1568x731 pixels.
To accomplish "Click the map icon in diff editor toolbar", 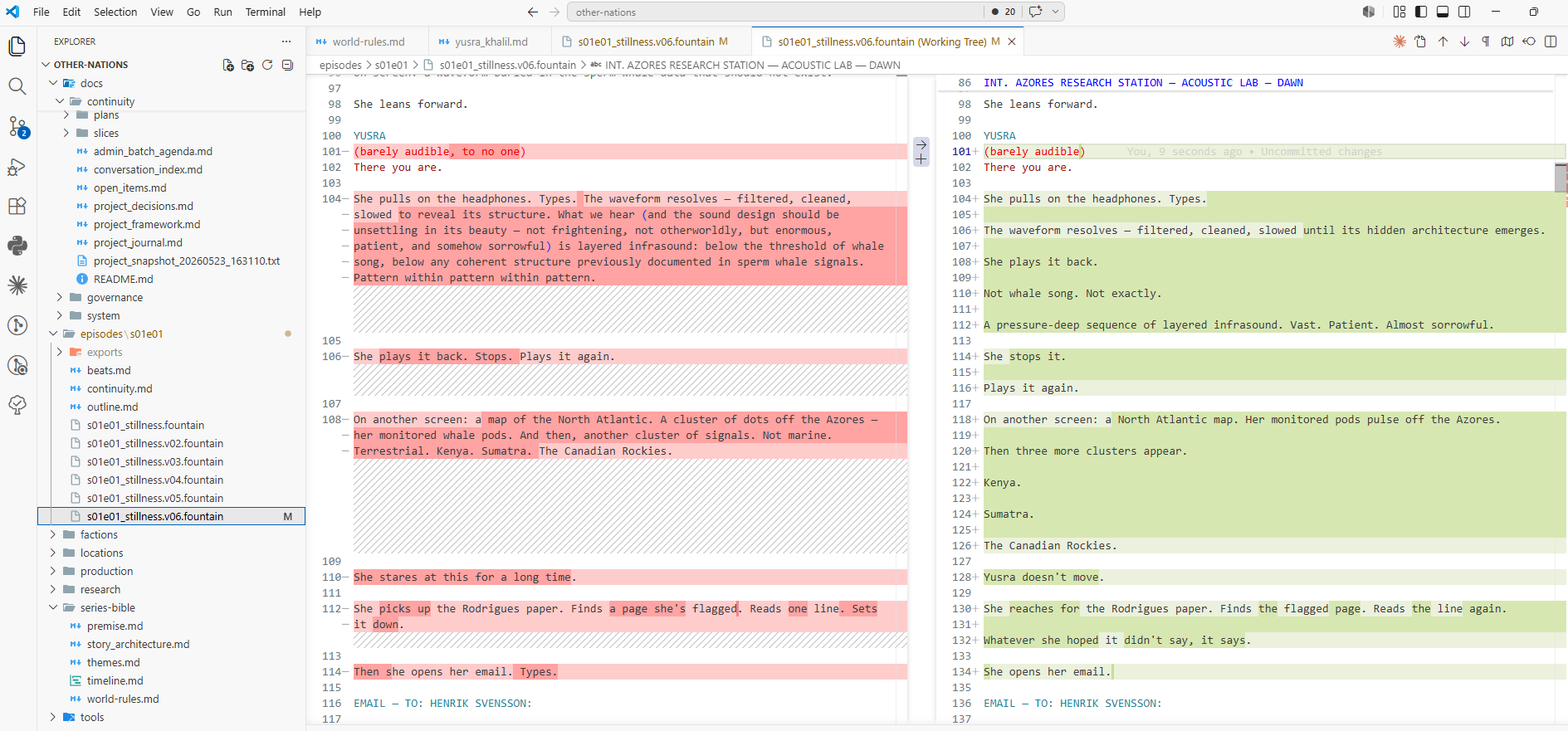I will pyautogui.click(x=1507, y=41).
